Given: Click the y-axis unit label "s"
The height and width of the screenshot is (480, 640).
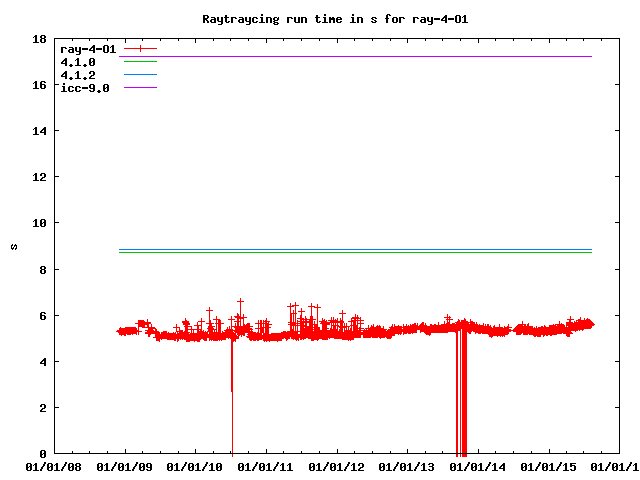Looking at the screenshot, I should (x=13, y=246).
